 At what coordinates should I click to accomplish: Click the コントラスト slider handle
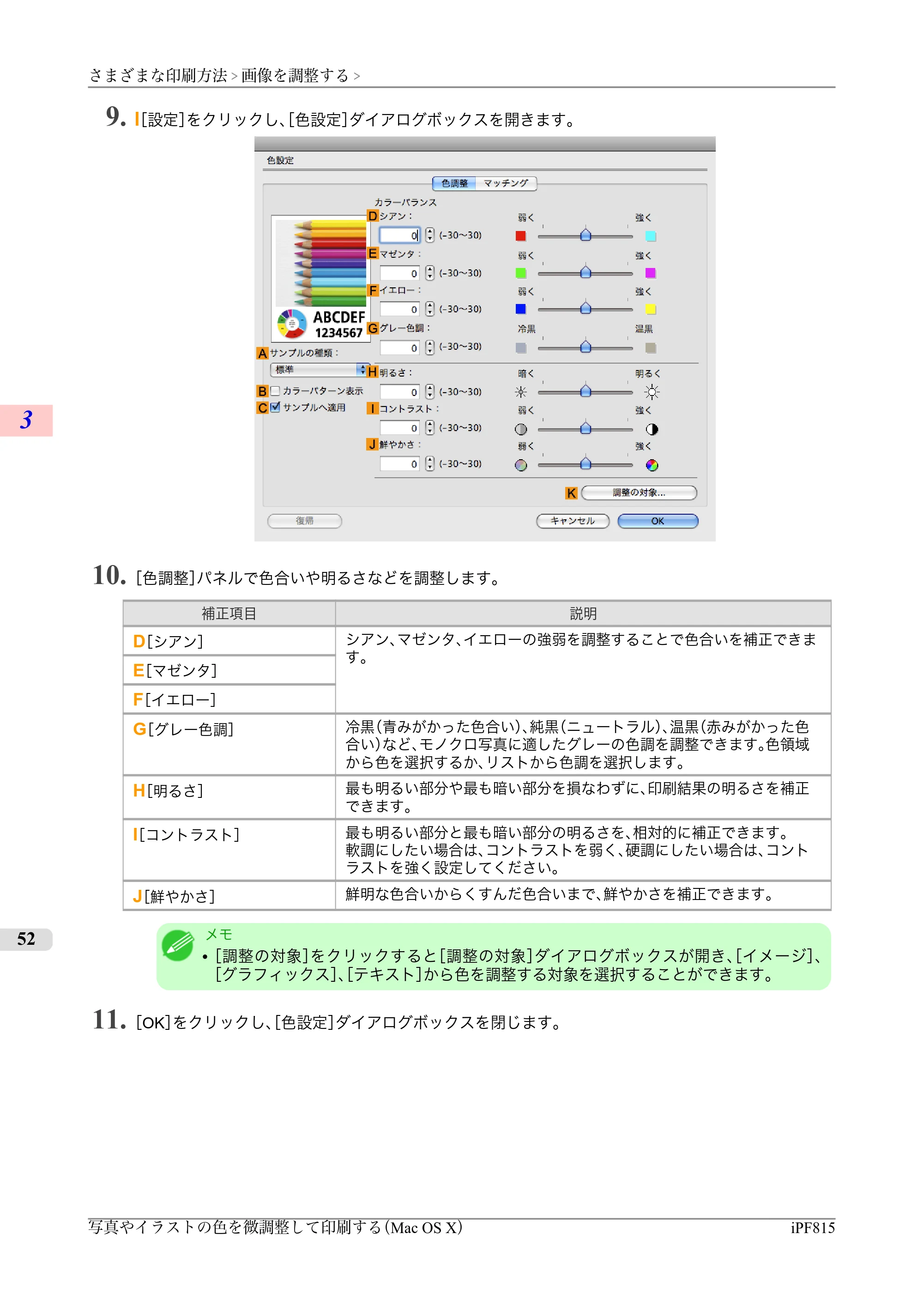[586, 428]
